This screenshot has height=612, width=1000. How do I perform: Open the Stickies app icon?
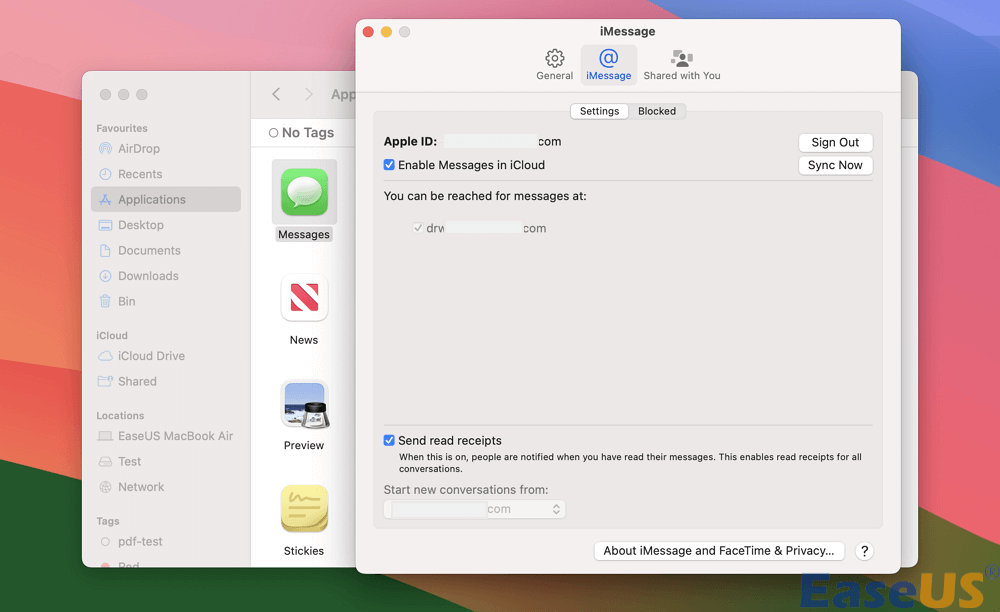[x=304, y=509]
